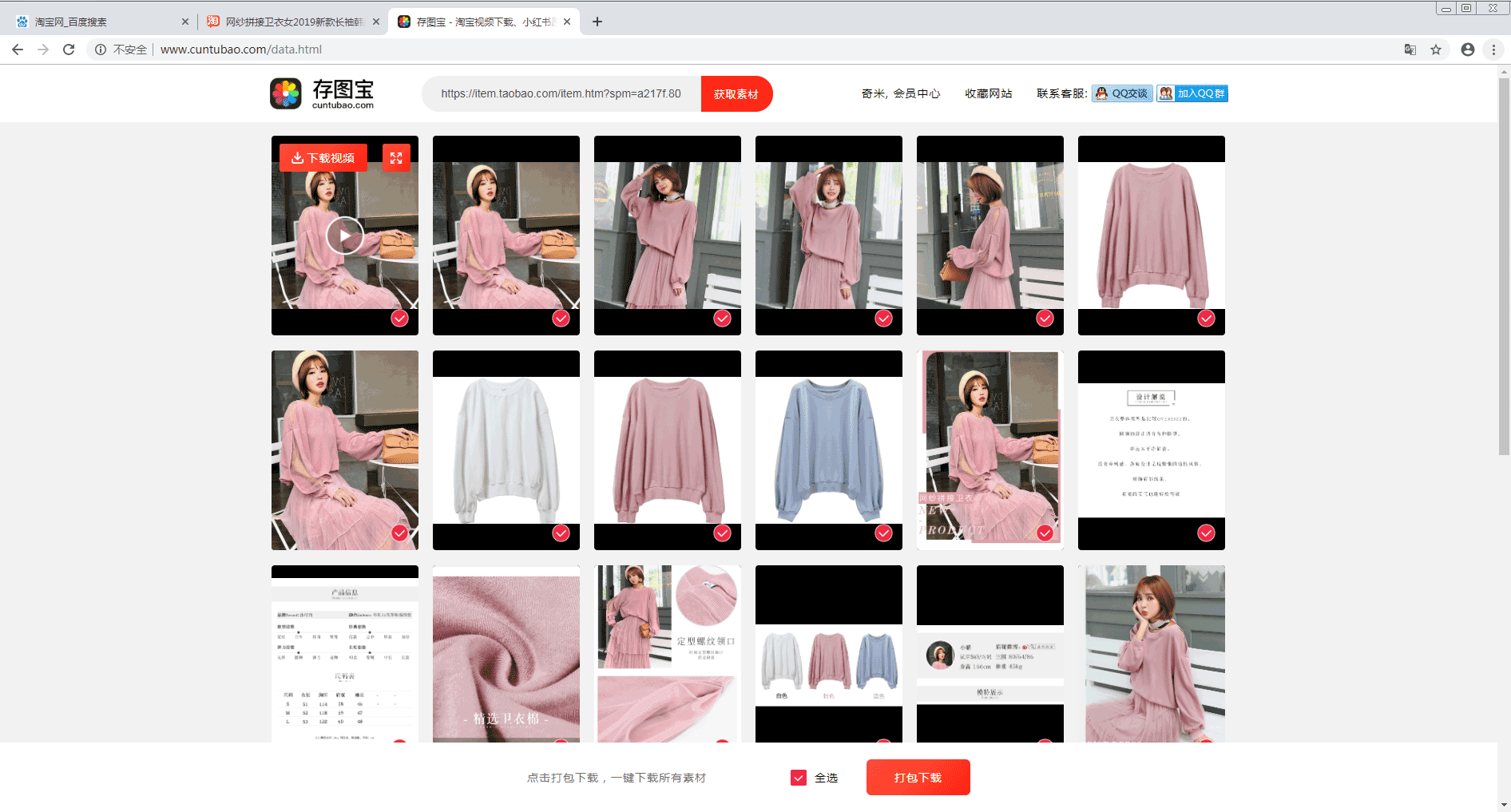The height and width of the screenshot is (812, 1511).
Task: Click the 加入QQ群 group icon button
Action: click(1192, 93)
